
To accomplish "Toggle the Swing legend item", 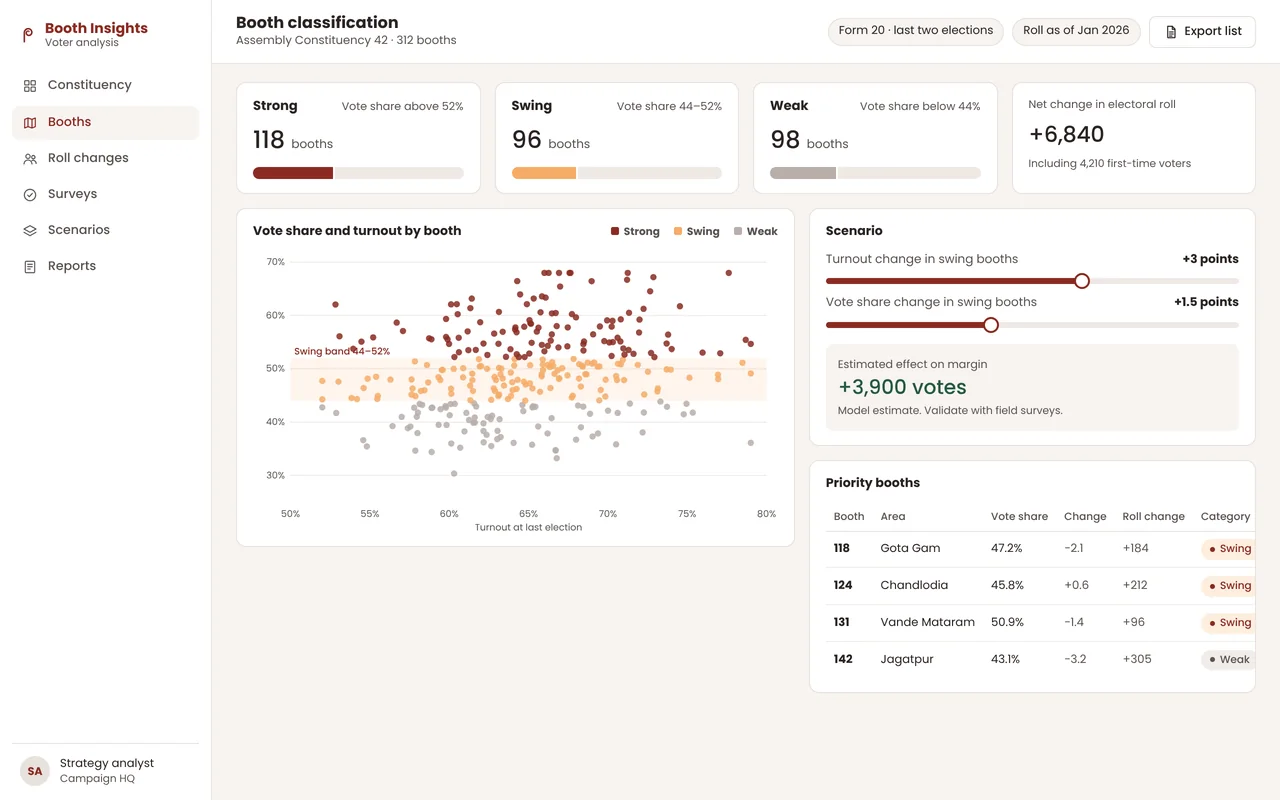I will 696,231.
